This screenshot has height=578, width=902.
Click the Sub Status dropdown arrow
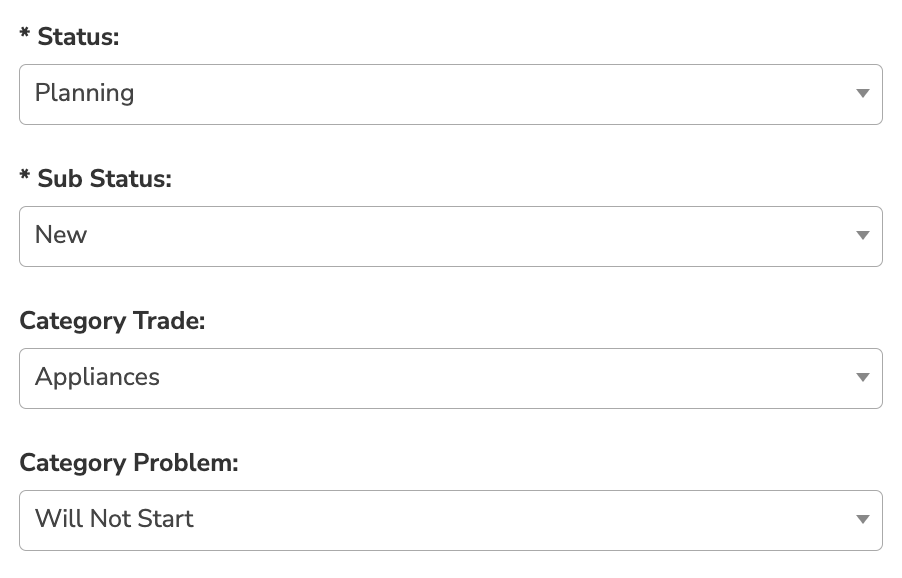pyautogui.click(x=862, y=235)
